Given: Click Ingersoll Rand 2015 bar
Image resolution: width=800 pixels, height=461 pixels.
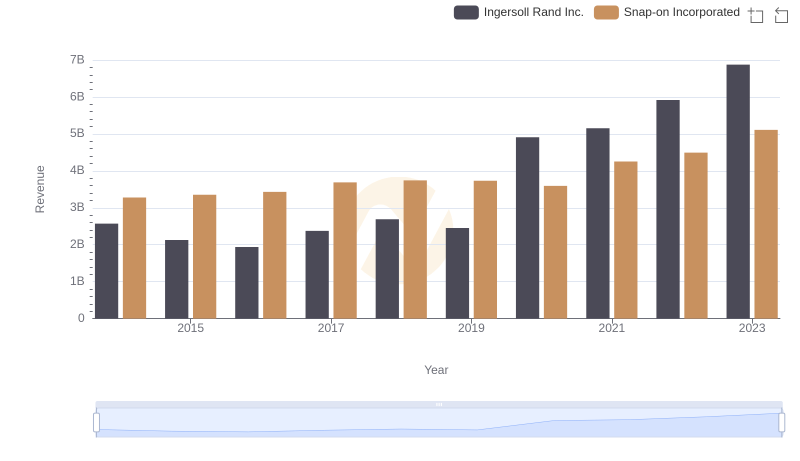Looking at the screenshot, I should point(177,279).
